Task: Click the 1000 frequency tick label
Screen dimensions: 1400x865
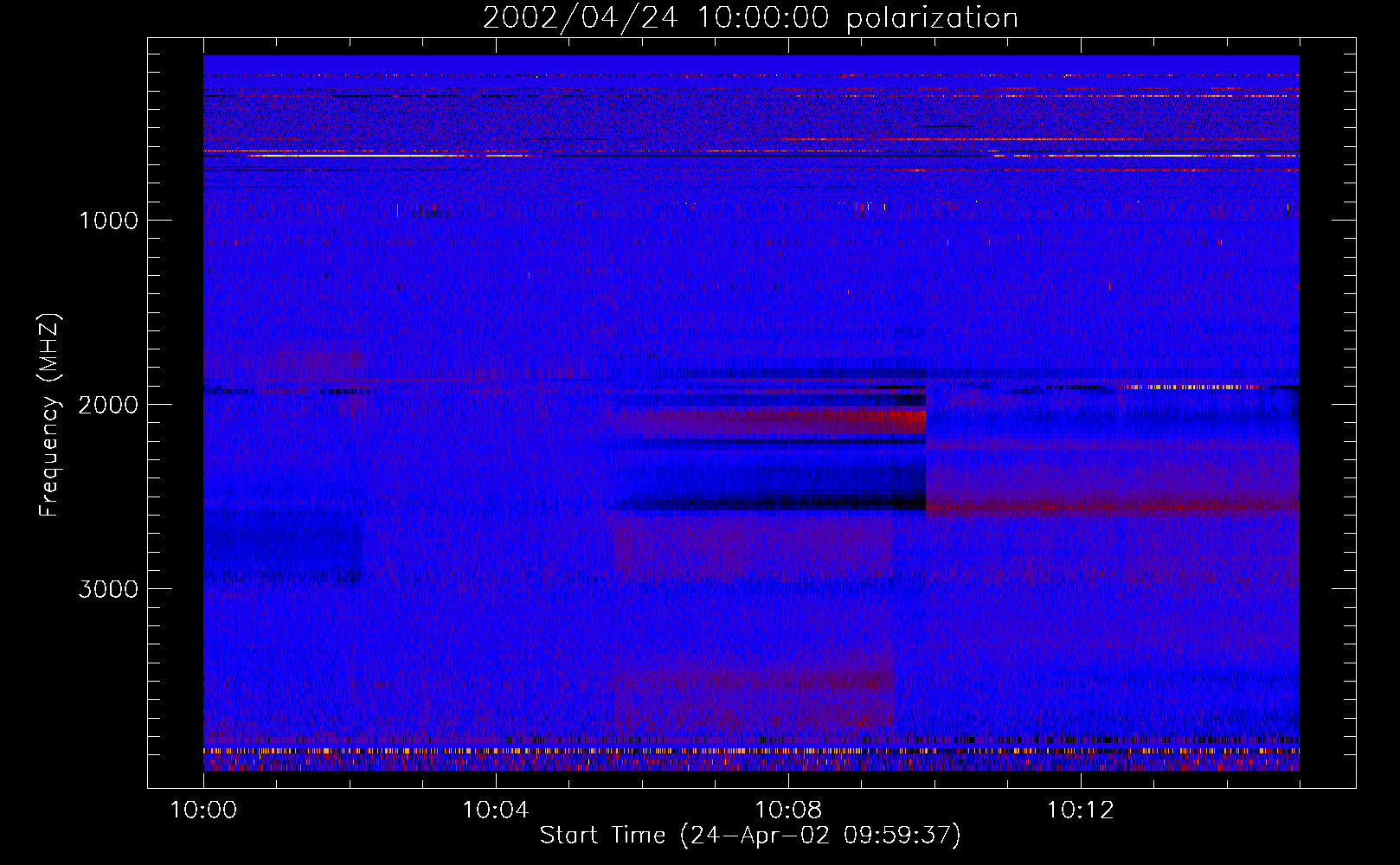Action: (x=108, y=221)
